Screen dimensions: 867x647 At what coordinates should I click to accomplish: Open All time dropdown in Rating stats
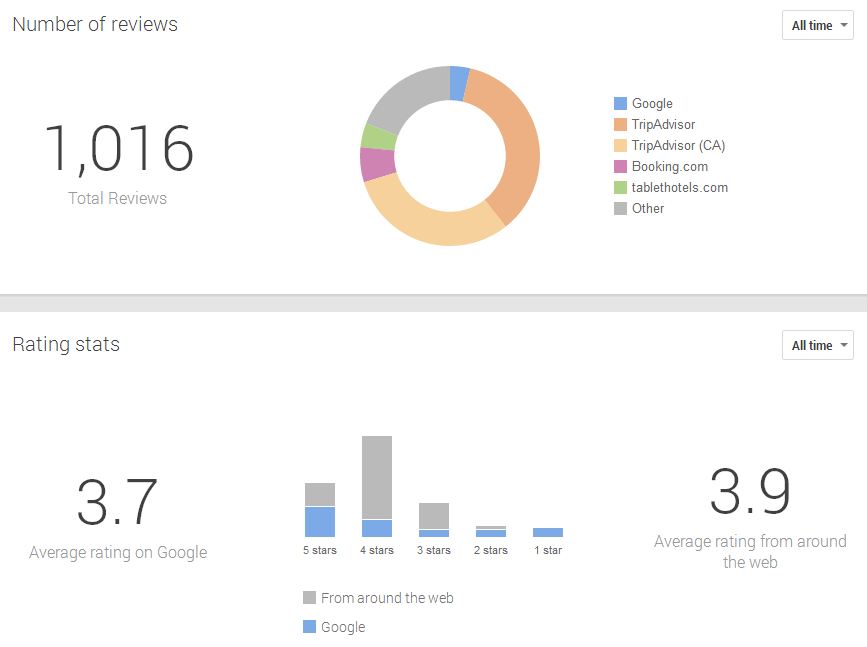click(817, 345)
